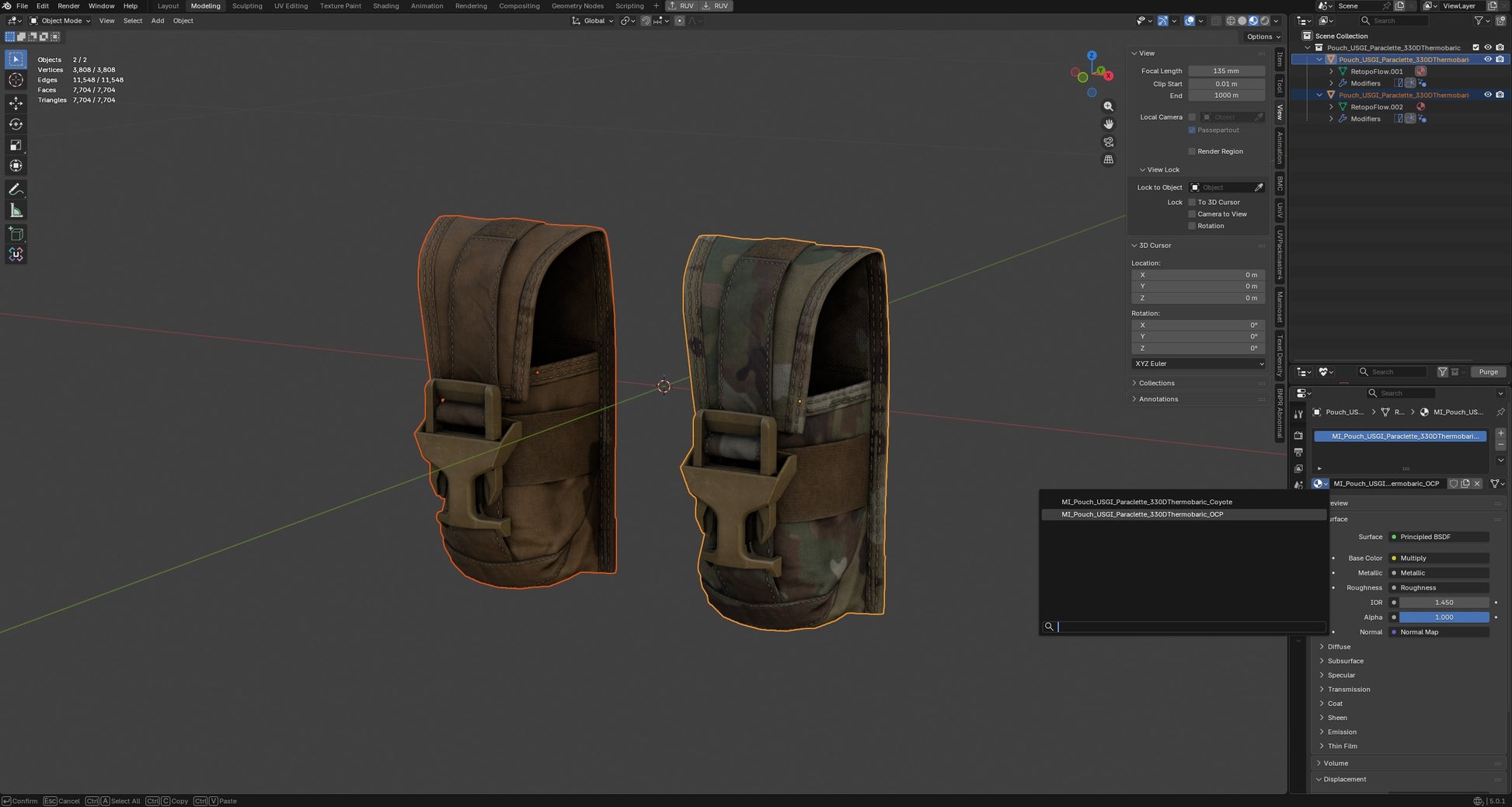
Task: Select the Measure tool
Action: pyautogui.click(x=16, y=210)
